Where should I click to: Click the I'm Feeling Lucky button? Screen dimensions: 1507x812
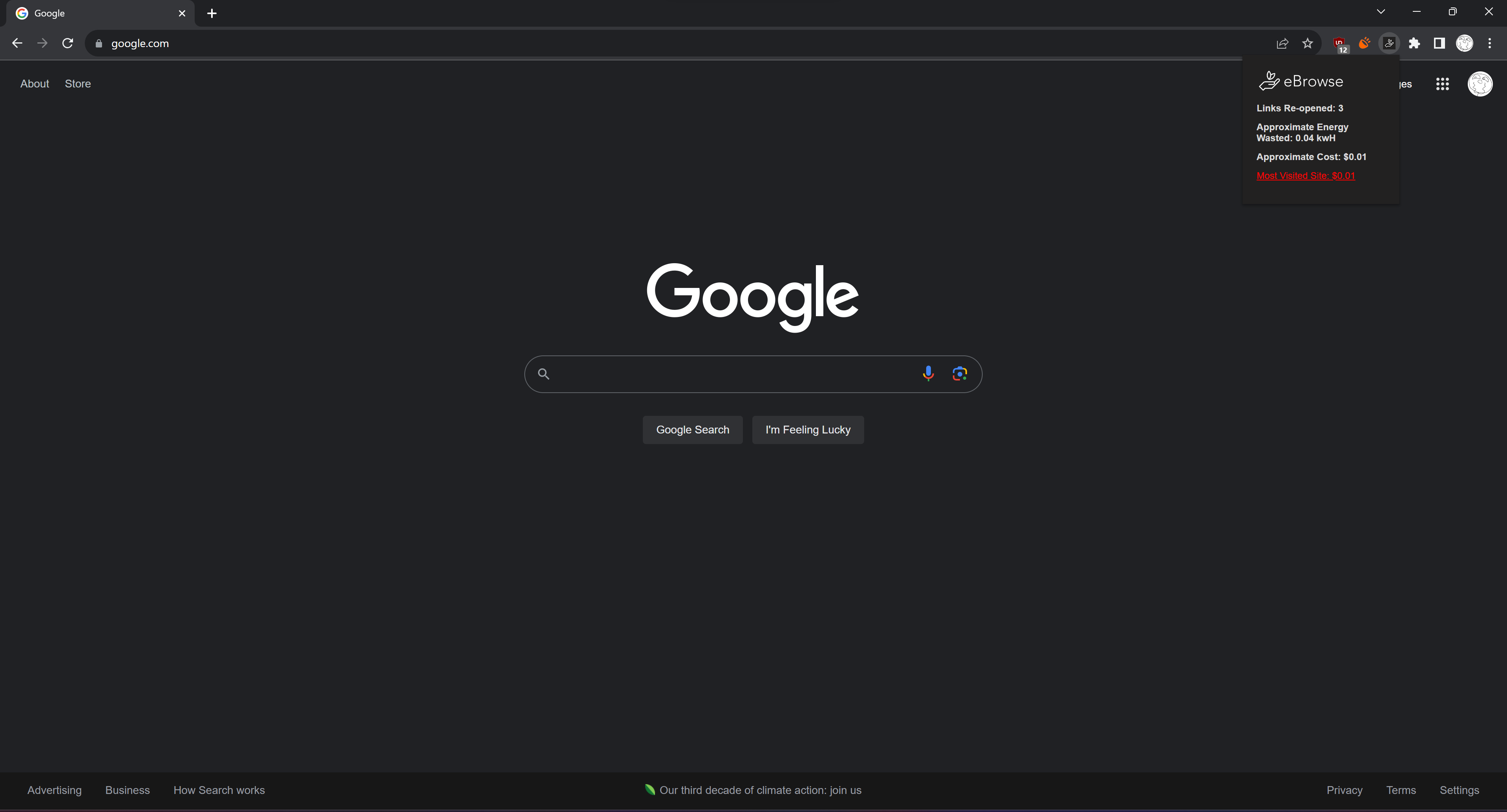coord(807,430)
